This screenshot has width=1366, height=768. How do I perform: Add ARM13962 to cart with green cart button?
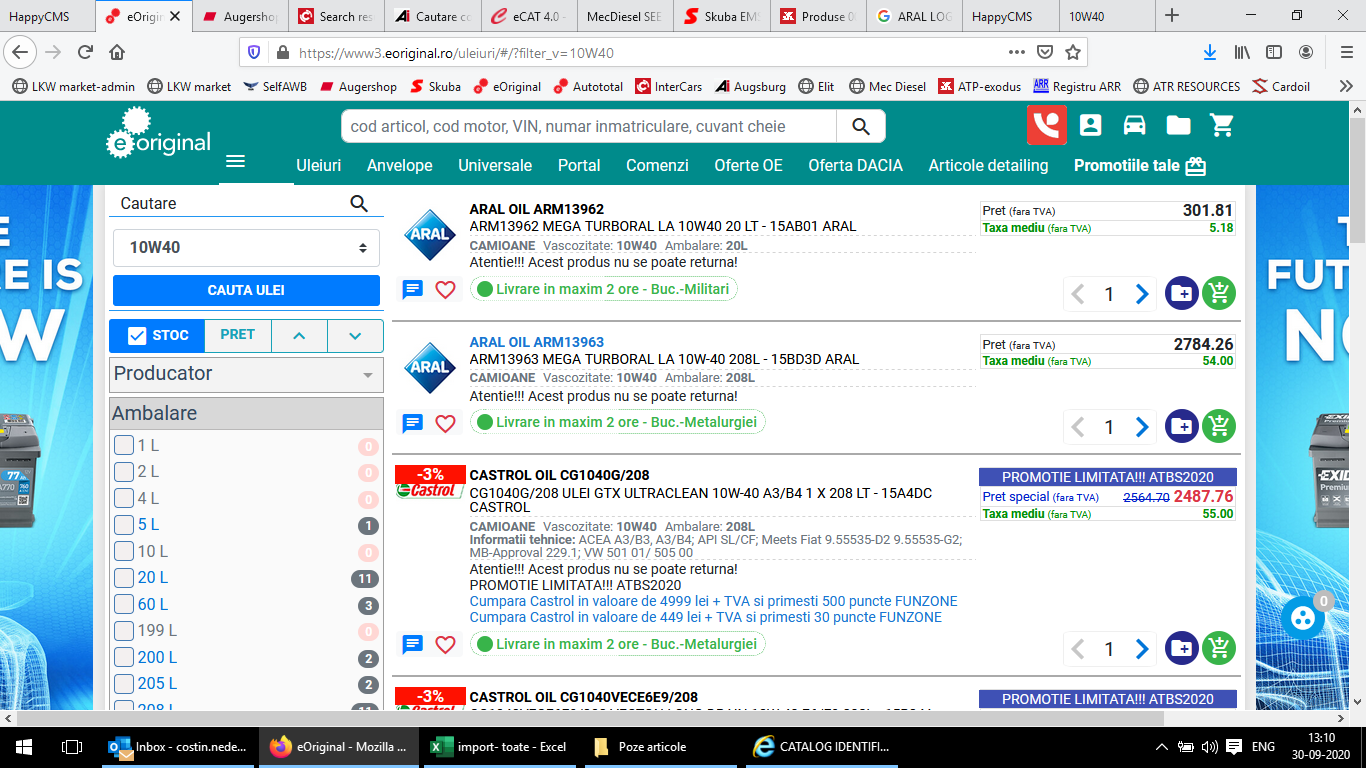pos(1219,293)
